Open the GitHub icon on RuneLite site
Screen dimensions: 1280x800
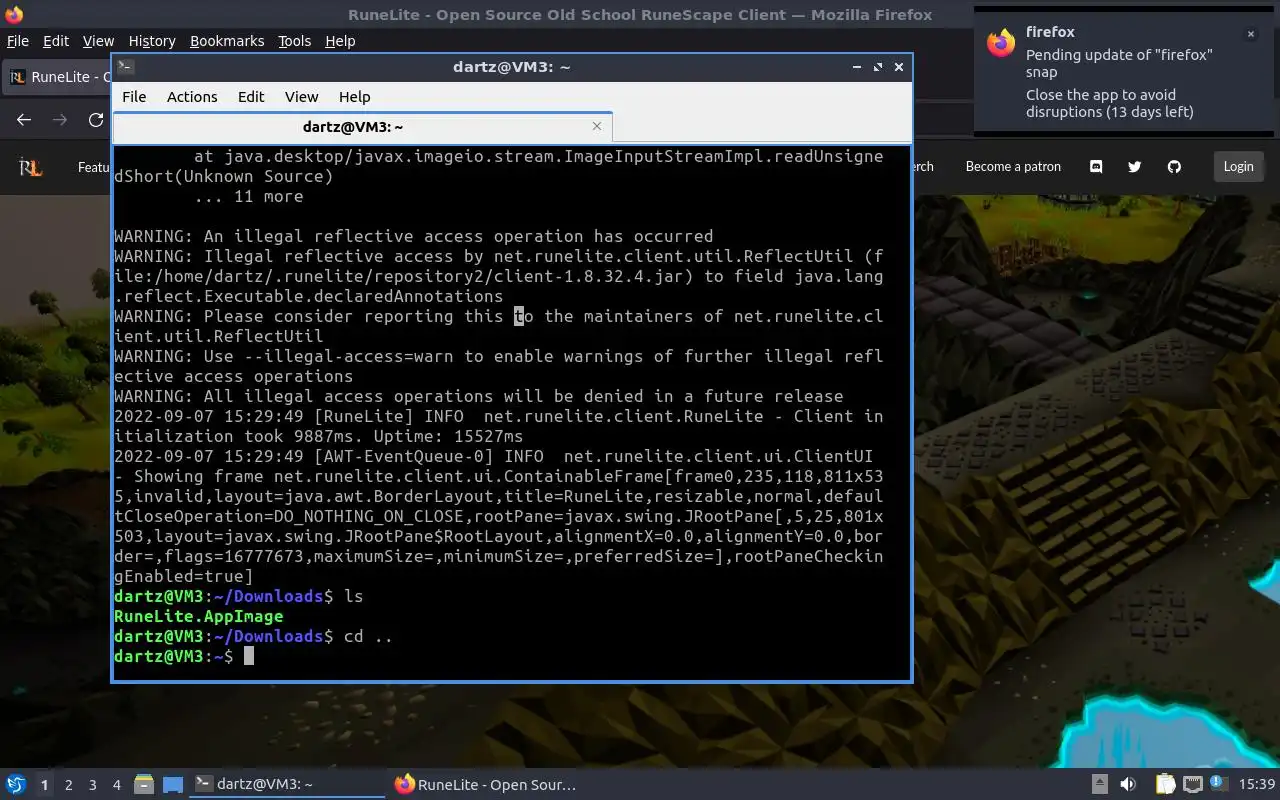click(1174, 167)
